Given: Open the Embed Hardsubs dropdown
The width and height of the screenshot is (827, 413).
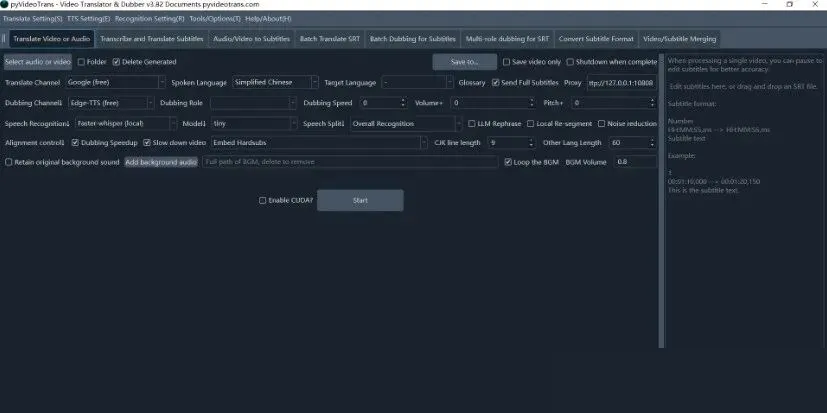Looking at the screenshot, I should [x=319, y=142].
